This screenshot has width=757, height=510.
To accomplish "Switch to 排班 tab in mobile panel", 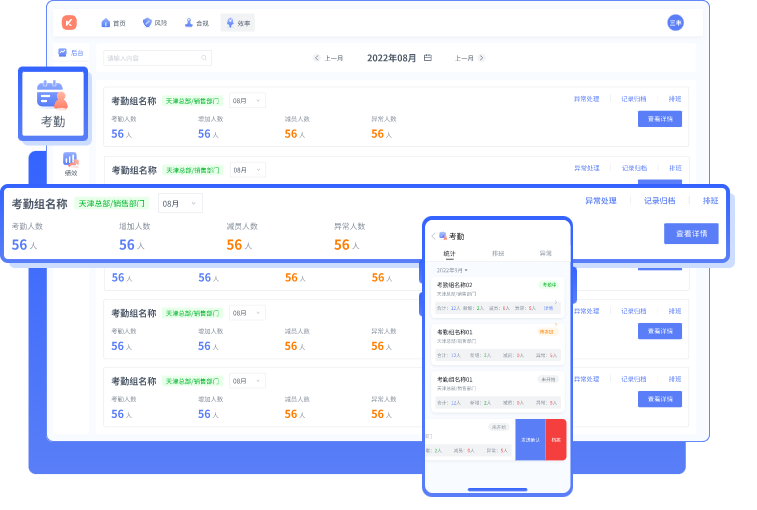I will (x=498, y=253).
